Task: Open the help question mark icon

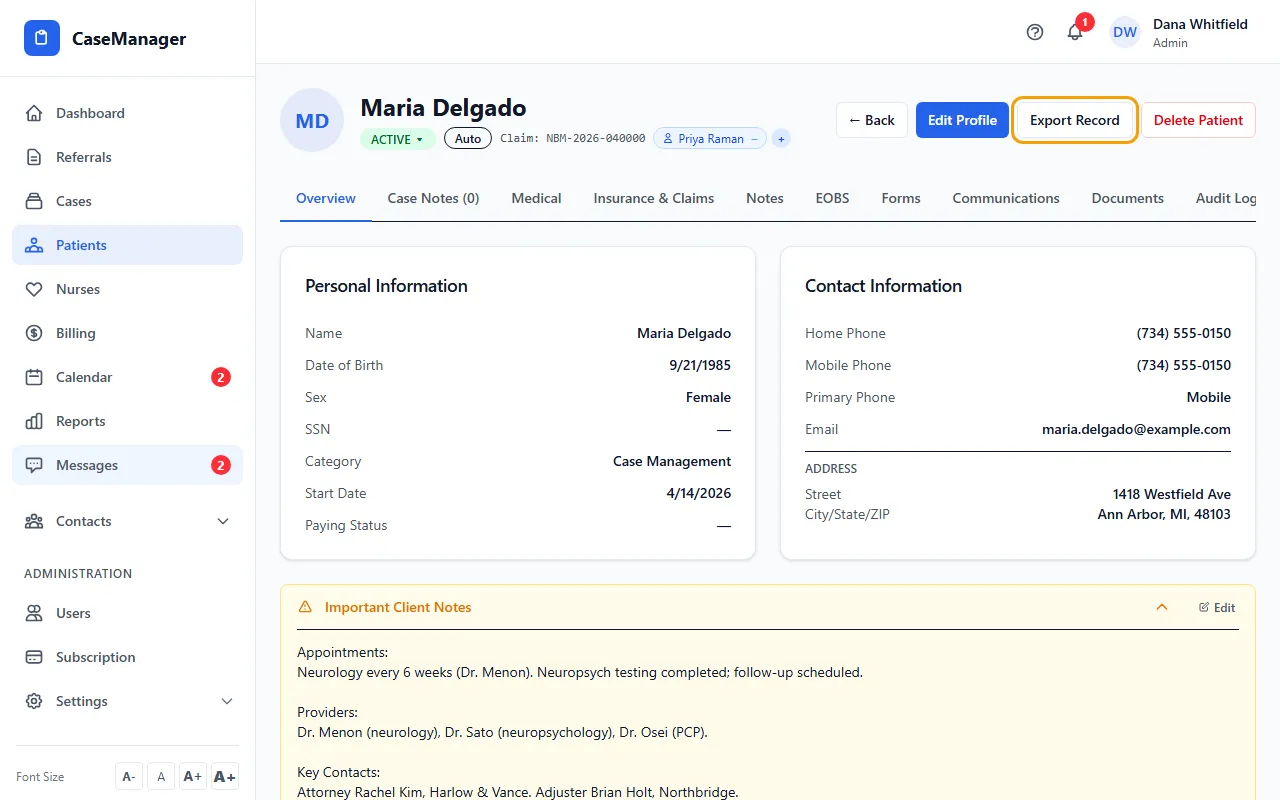Action: [1035, 32]
